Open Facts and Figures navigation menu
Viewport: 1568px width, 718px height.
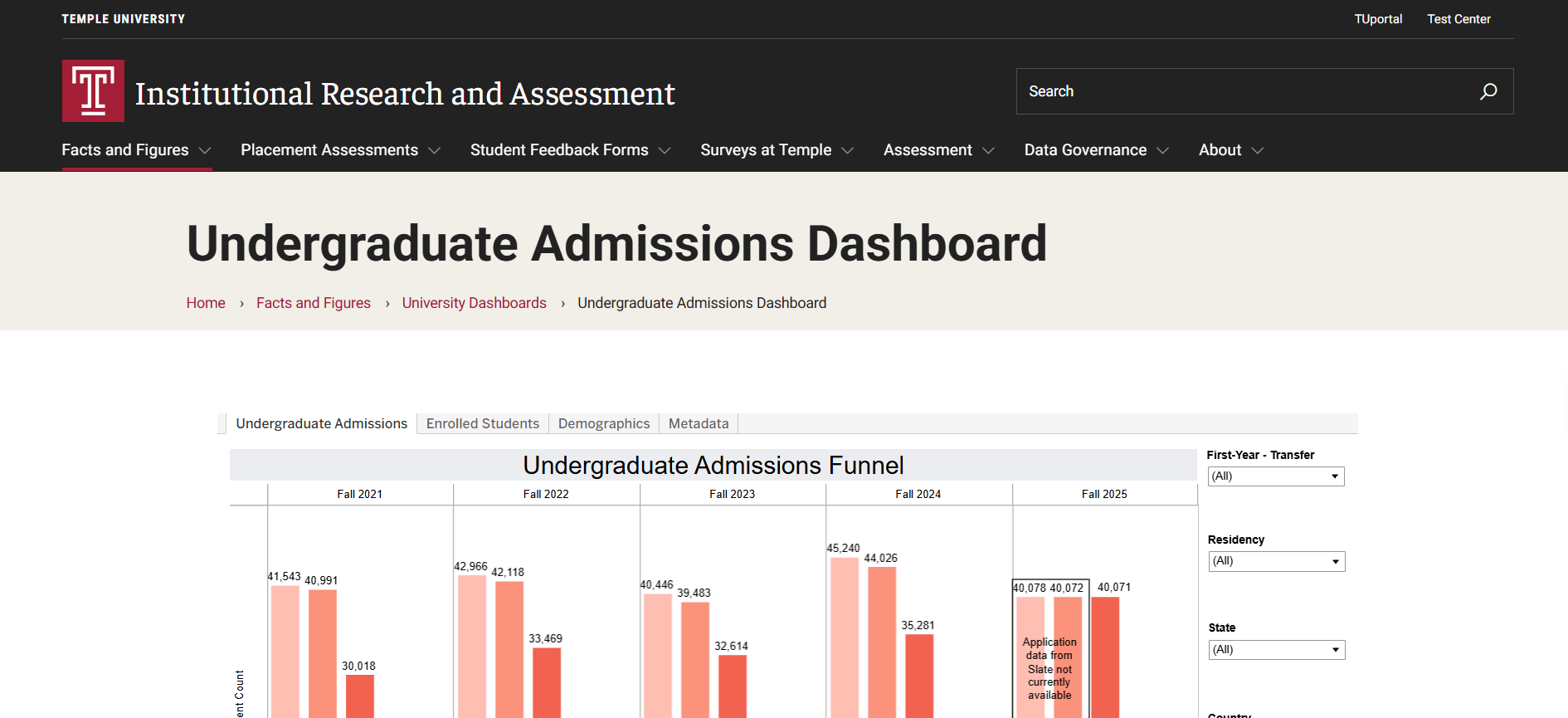pos(125,150)
